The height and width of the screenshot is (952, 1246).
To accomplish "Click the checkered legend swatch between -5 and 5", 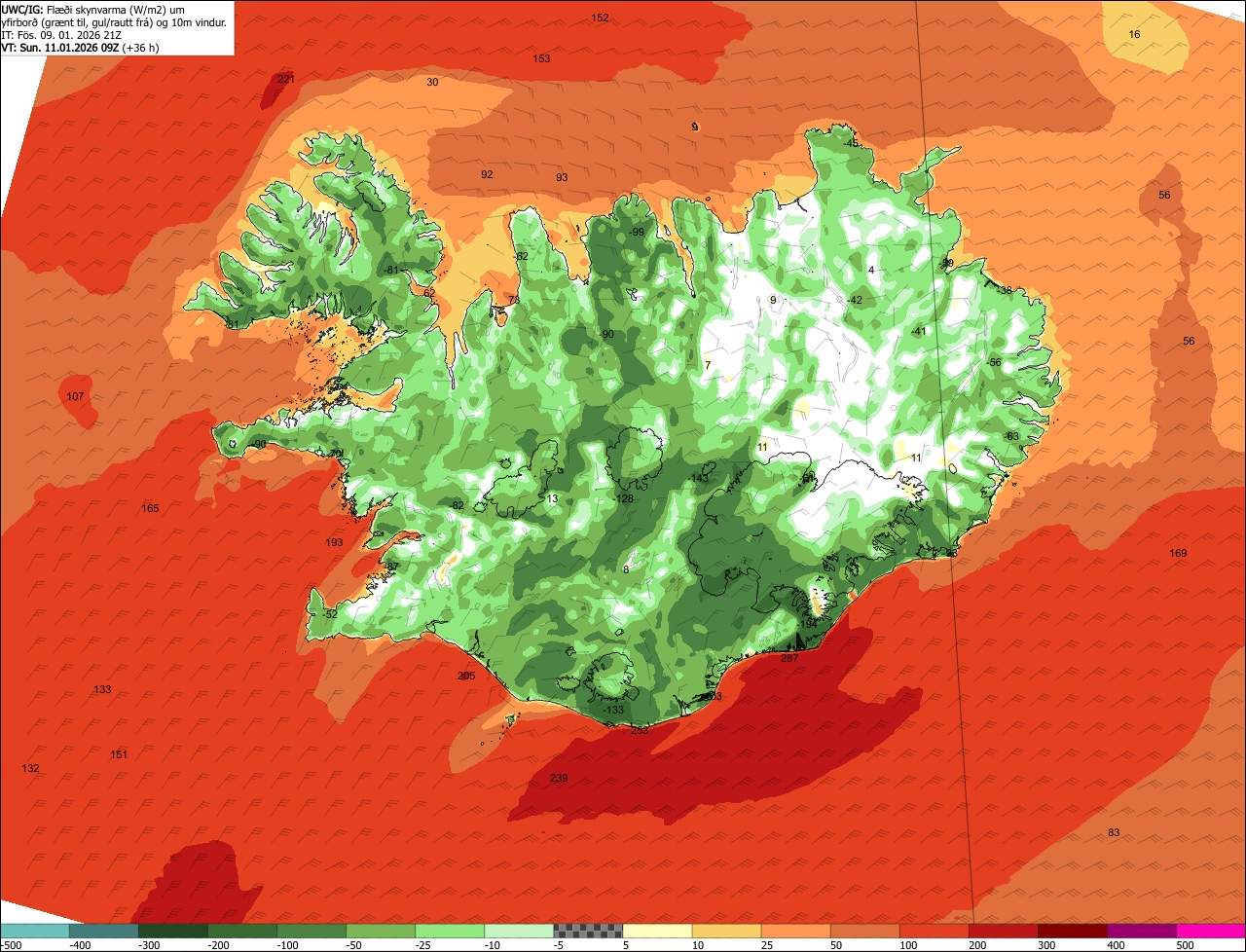I will 588,931.
